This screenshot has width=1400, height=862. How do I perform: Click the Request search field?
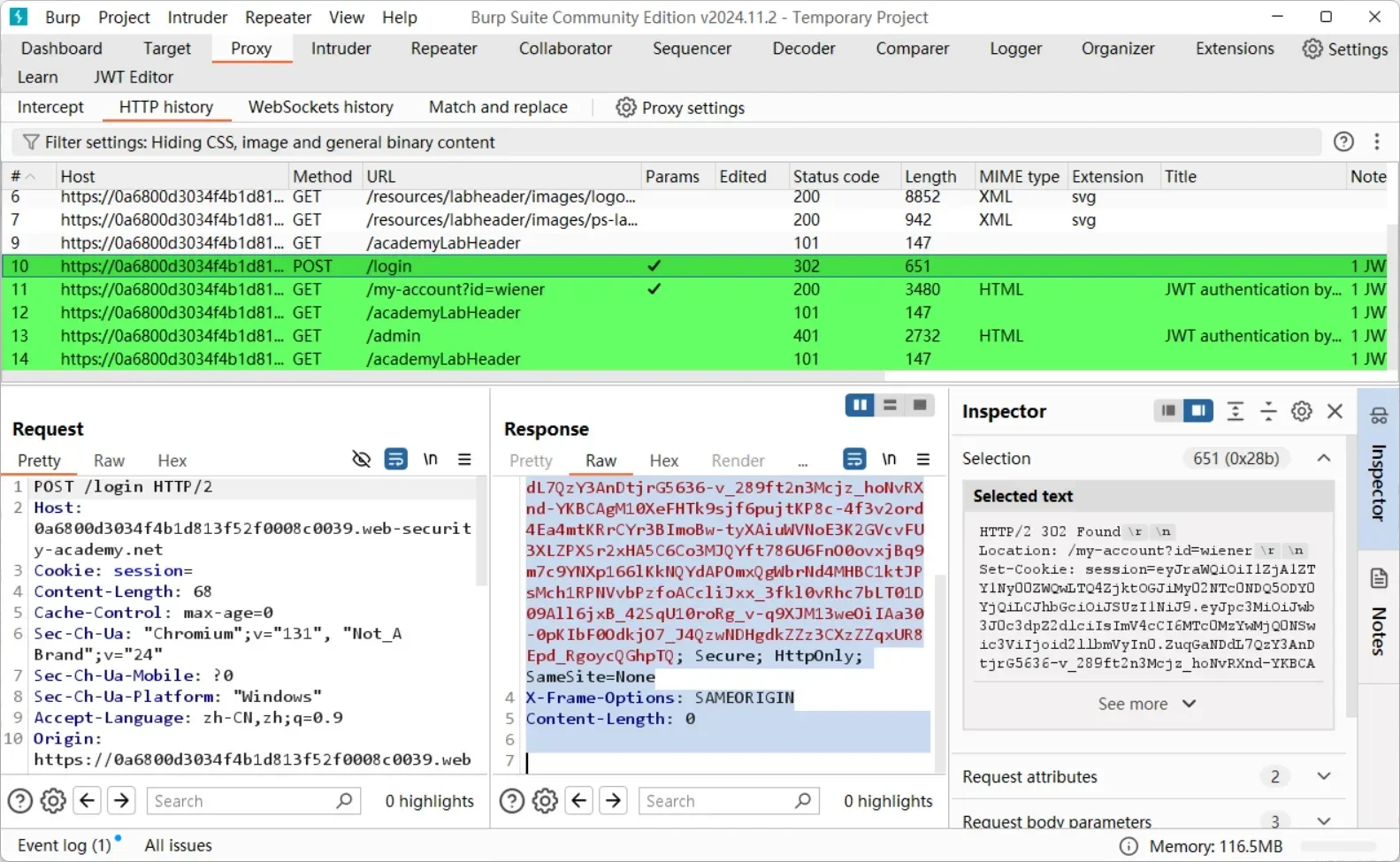click(x=254, y=801)
